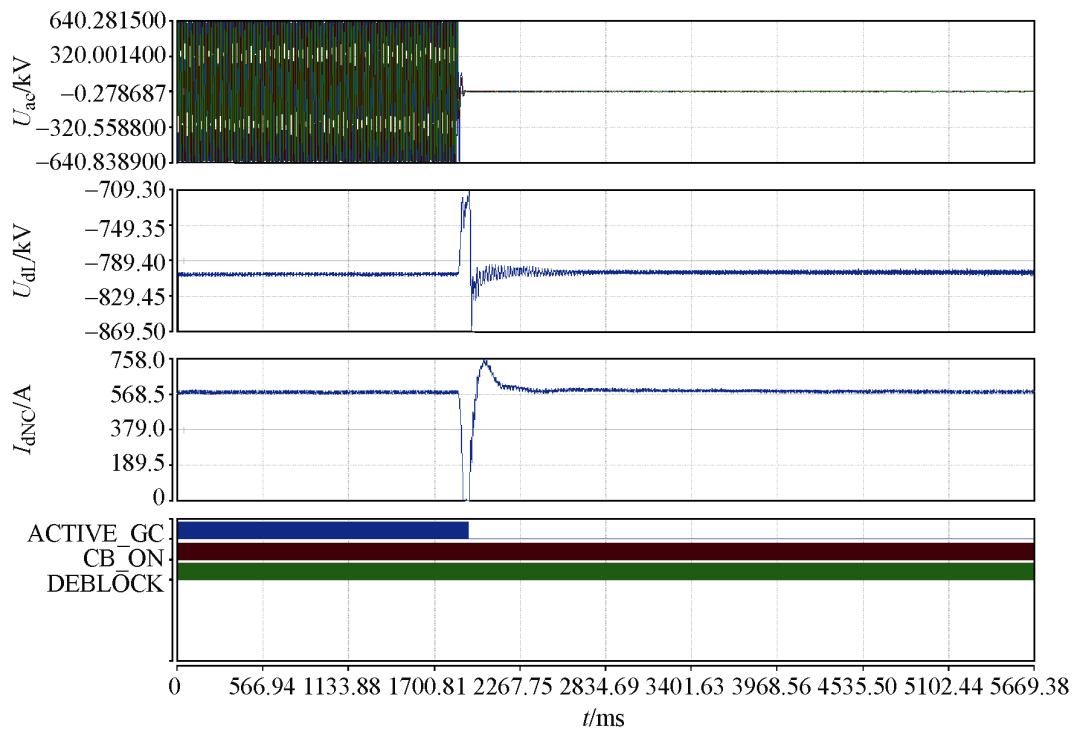This screenshot has width=1080, height=738.
Task: Click the −869.50 y-axis value
Action: coord(125,331)
